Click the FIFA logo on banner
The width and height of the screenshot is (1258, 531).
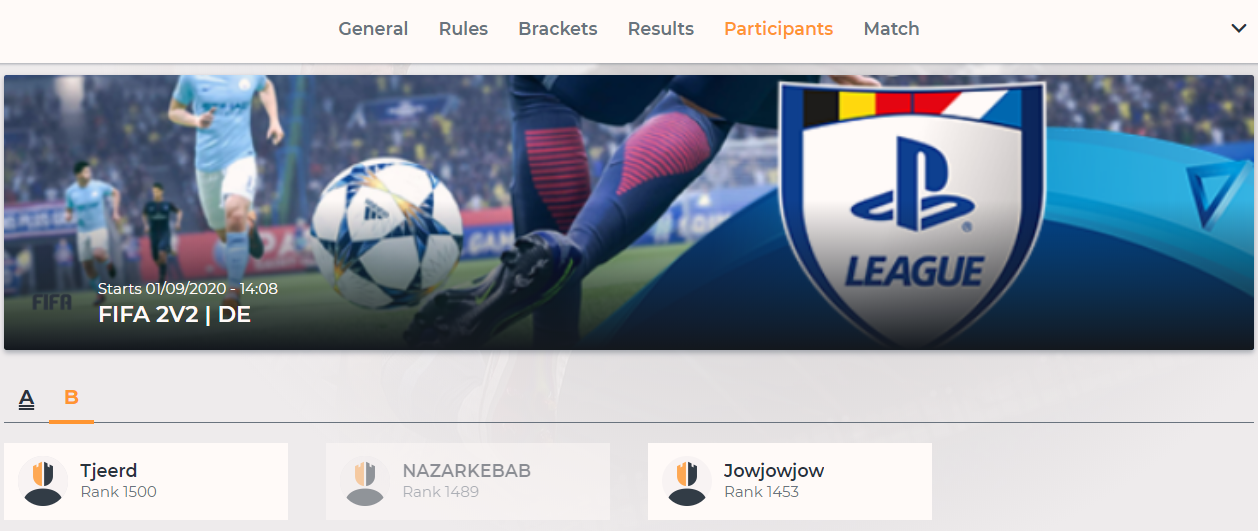pyautogui.click(x=51, y=302)
